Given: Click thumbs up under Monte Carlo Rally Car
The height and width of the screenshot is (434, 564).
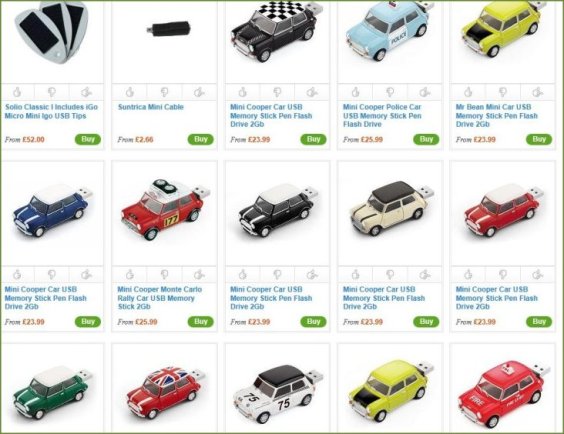Looking at the screenshot, I should (130, 275).
